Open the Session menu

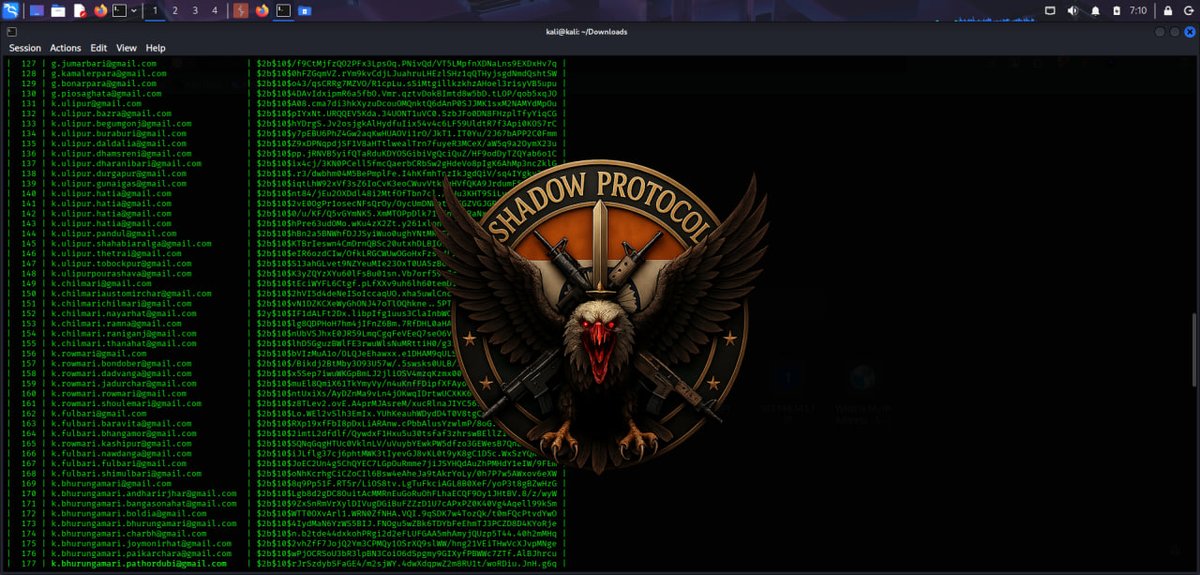pos(25,48)
